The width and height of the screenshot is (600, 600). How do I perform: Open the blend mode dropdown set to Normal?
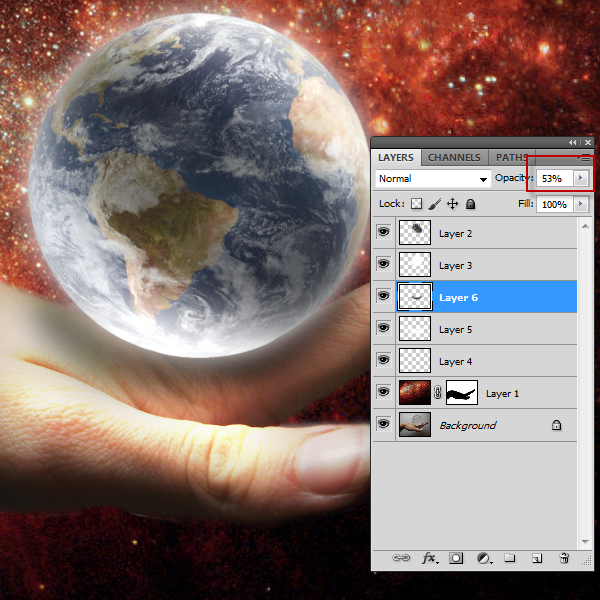tap(433, 179)
